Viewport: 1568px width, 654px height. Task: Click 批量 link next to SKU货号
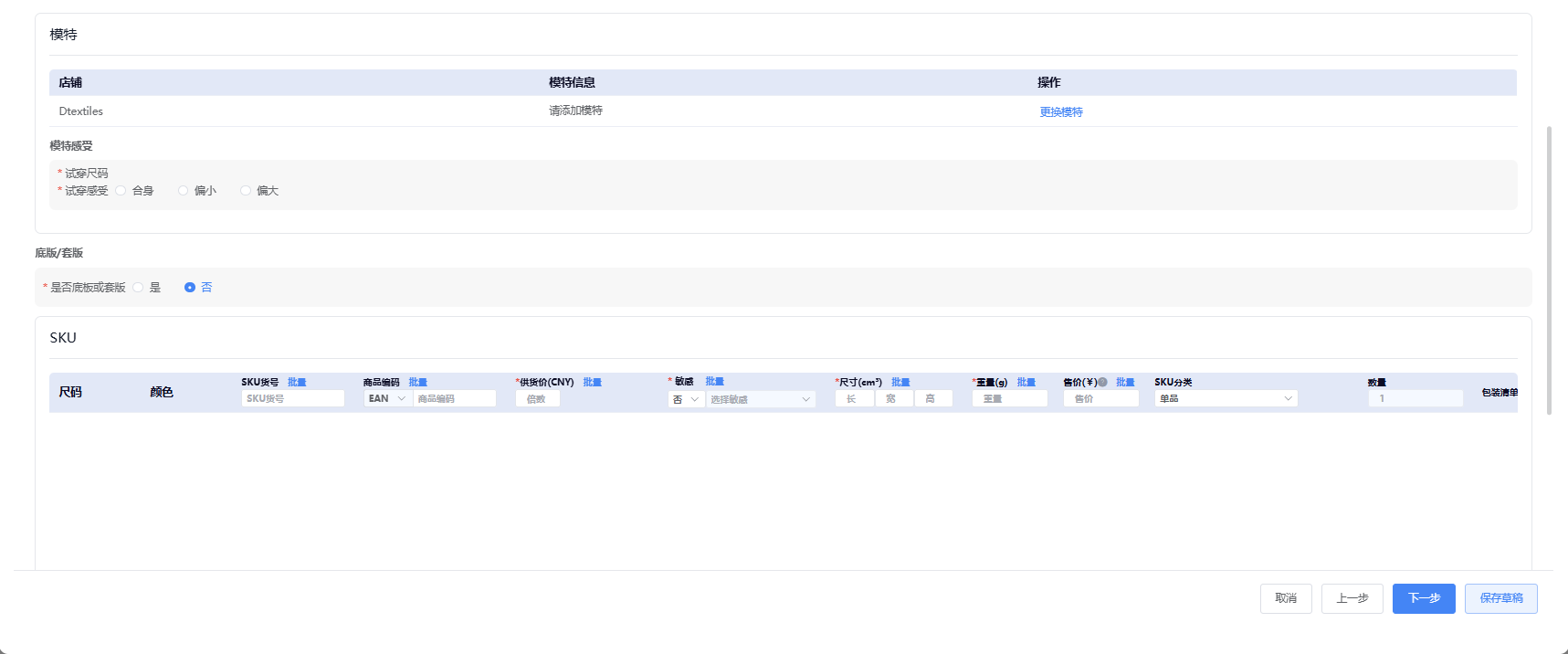297,383
